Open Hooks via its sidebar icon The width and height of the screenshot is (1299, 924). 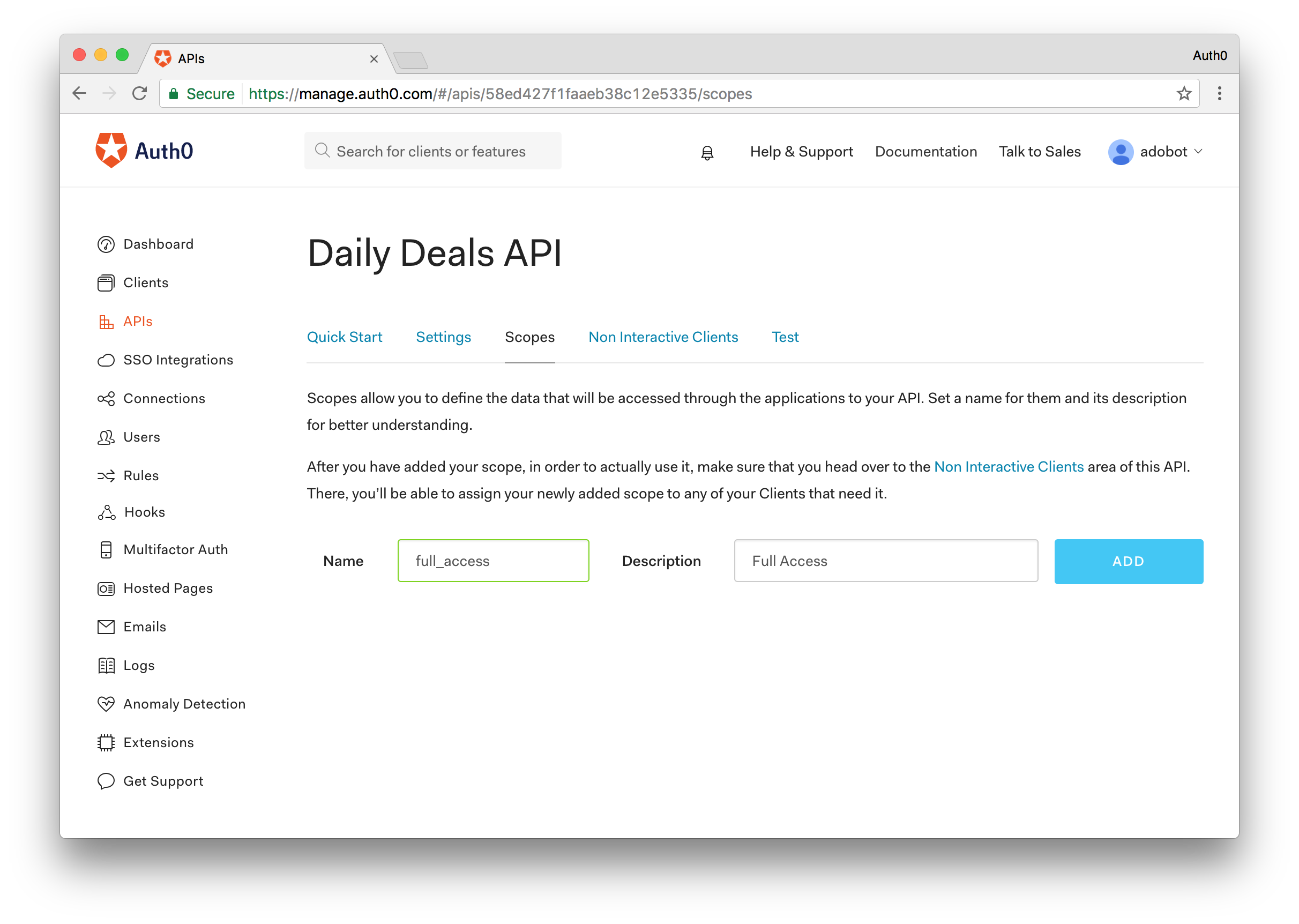point(106,512)
